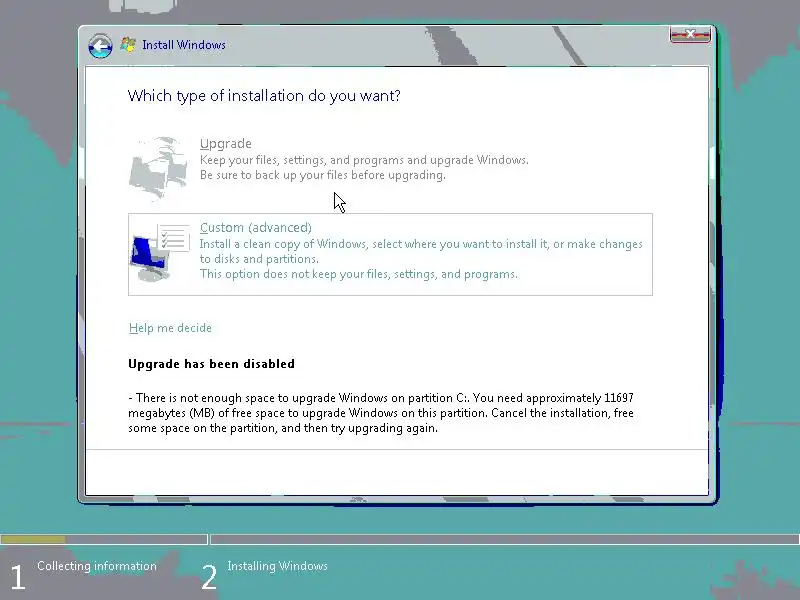Viewport: 800px width, 600px height.
Task: Click the greyed-out Upgrade computers icon
Action: [158, 167]
